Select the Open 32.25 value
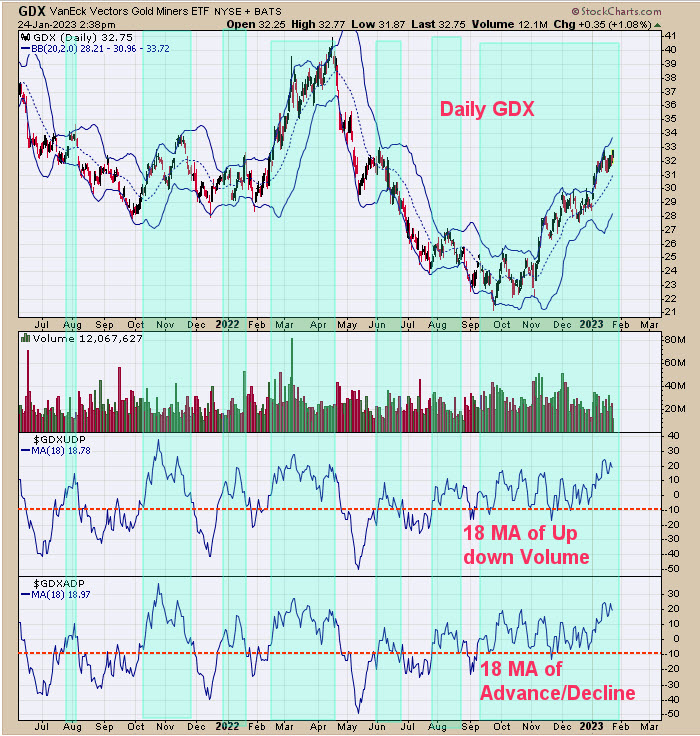This screenshot has width=700, height=736. [x=256, y=24]
